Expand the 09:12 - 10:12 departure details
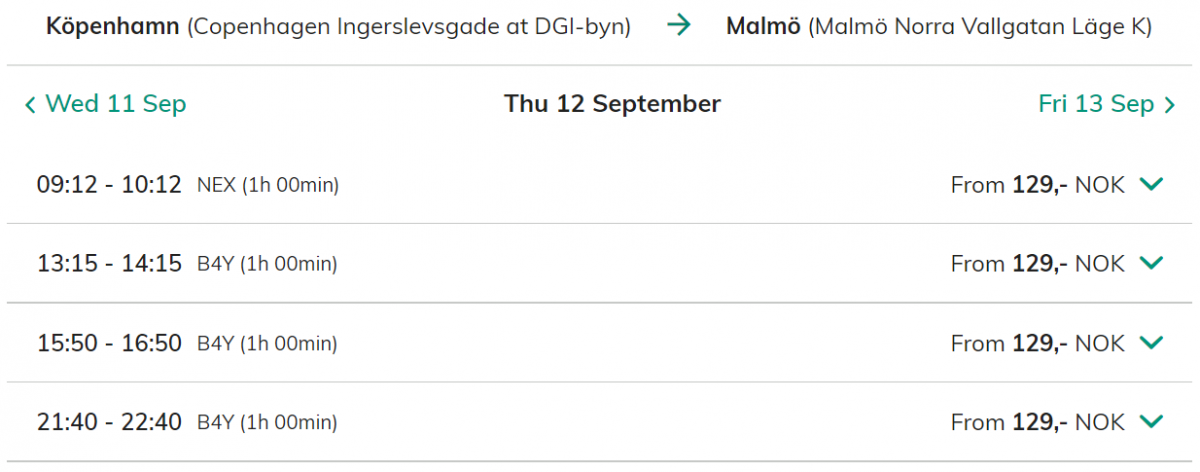Screen dimensions: 1200x472 pos(1152,184)
